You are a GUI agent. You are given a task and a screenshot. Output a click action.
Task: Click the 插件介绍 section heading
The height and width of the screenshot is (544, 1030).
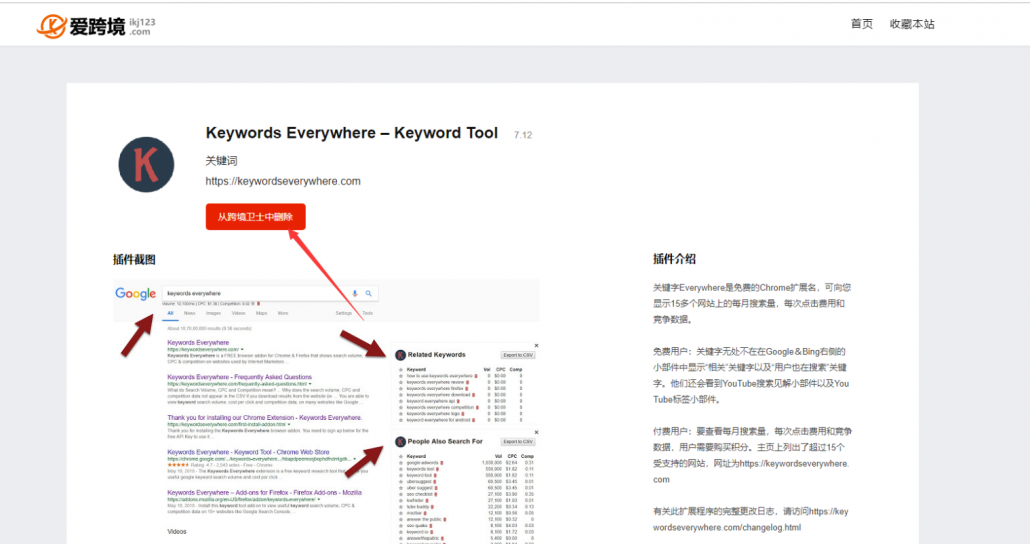(x=674, y=259)
